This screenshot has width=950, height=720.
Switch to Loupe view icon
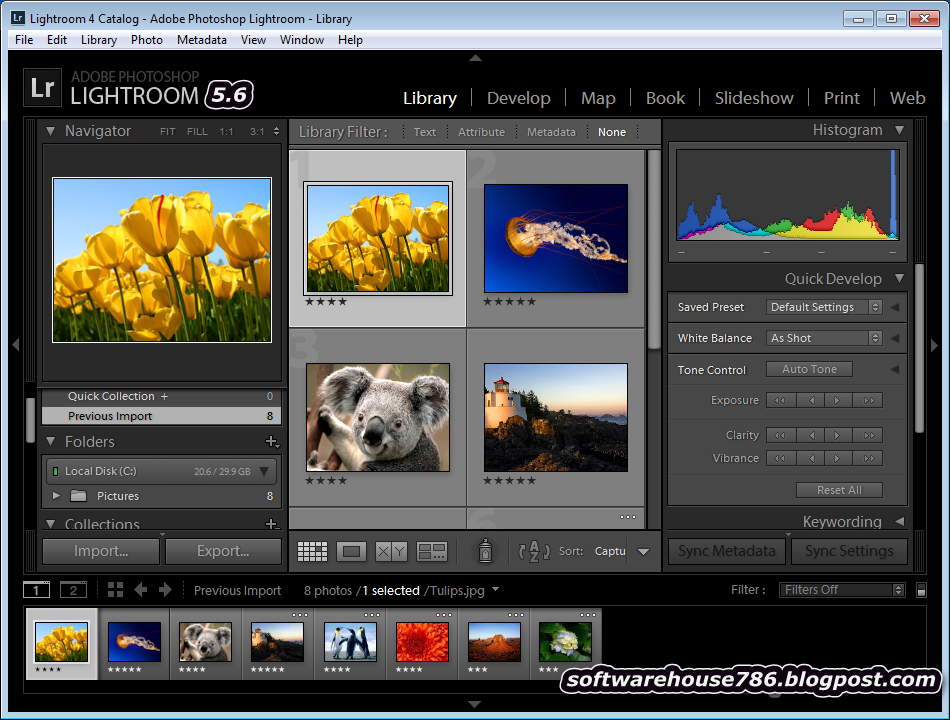tap(351, 551)
